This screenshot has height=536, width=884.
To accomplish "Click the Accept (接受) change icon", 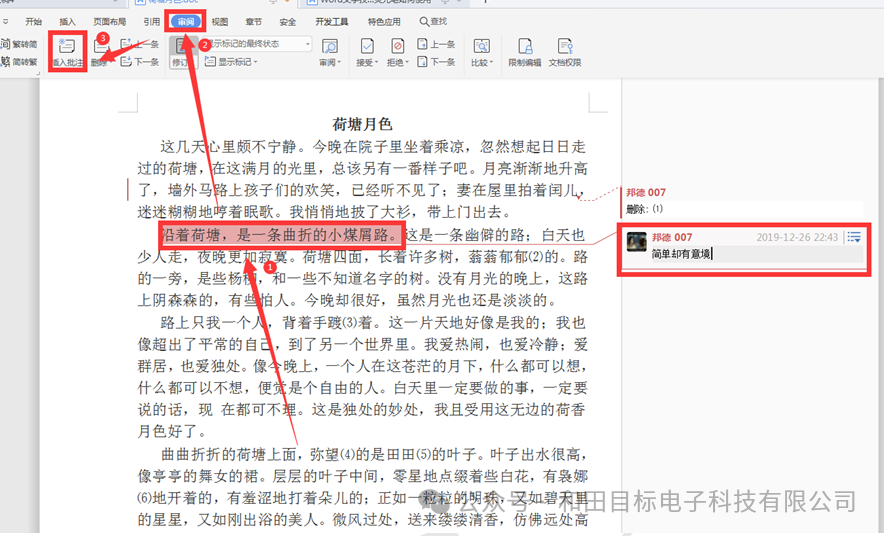I will coord(367,46).
